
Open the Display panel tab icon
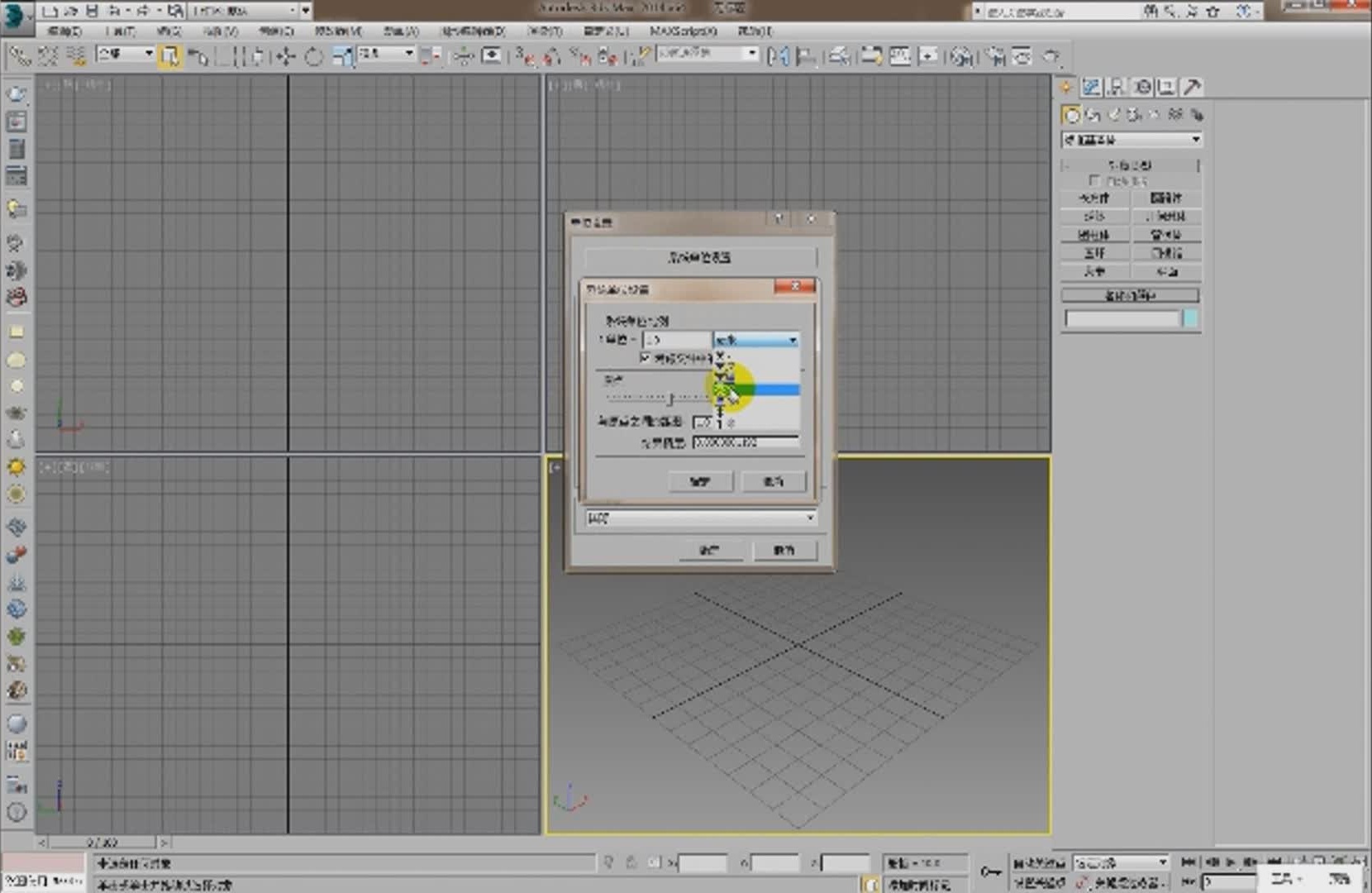tap(1167, 87)
